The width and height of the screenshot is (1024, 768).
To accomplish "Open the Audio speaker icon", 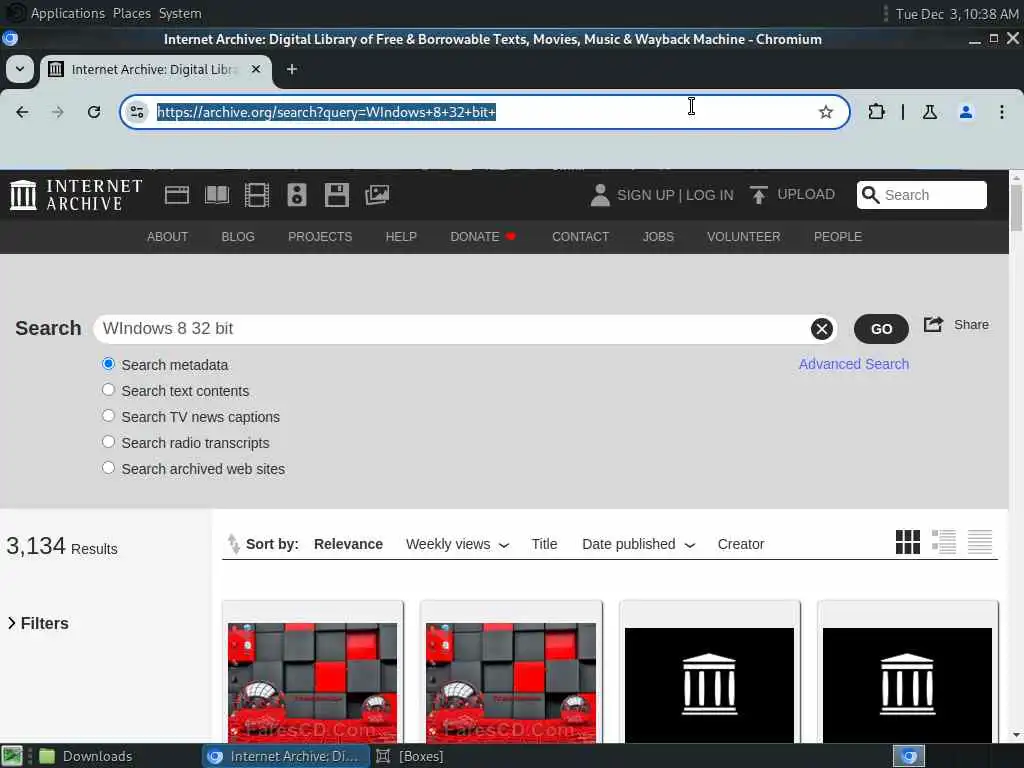I will tap(296, 195).
